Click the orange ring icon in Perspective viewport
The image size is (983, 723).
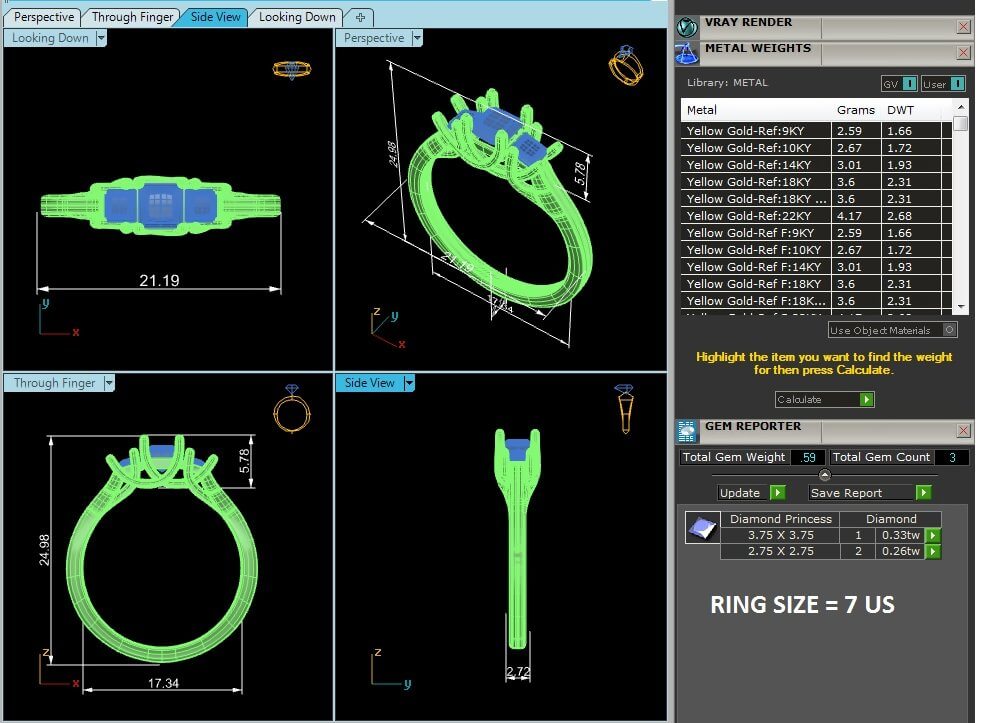pyautogui.click(x=625, y=66)
